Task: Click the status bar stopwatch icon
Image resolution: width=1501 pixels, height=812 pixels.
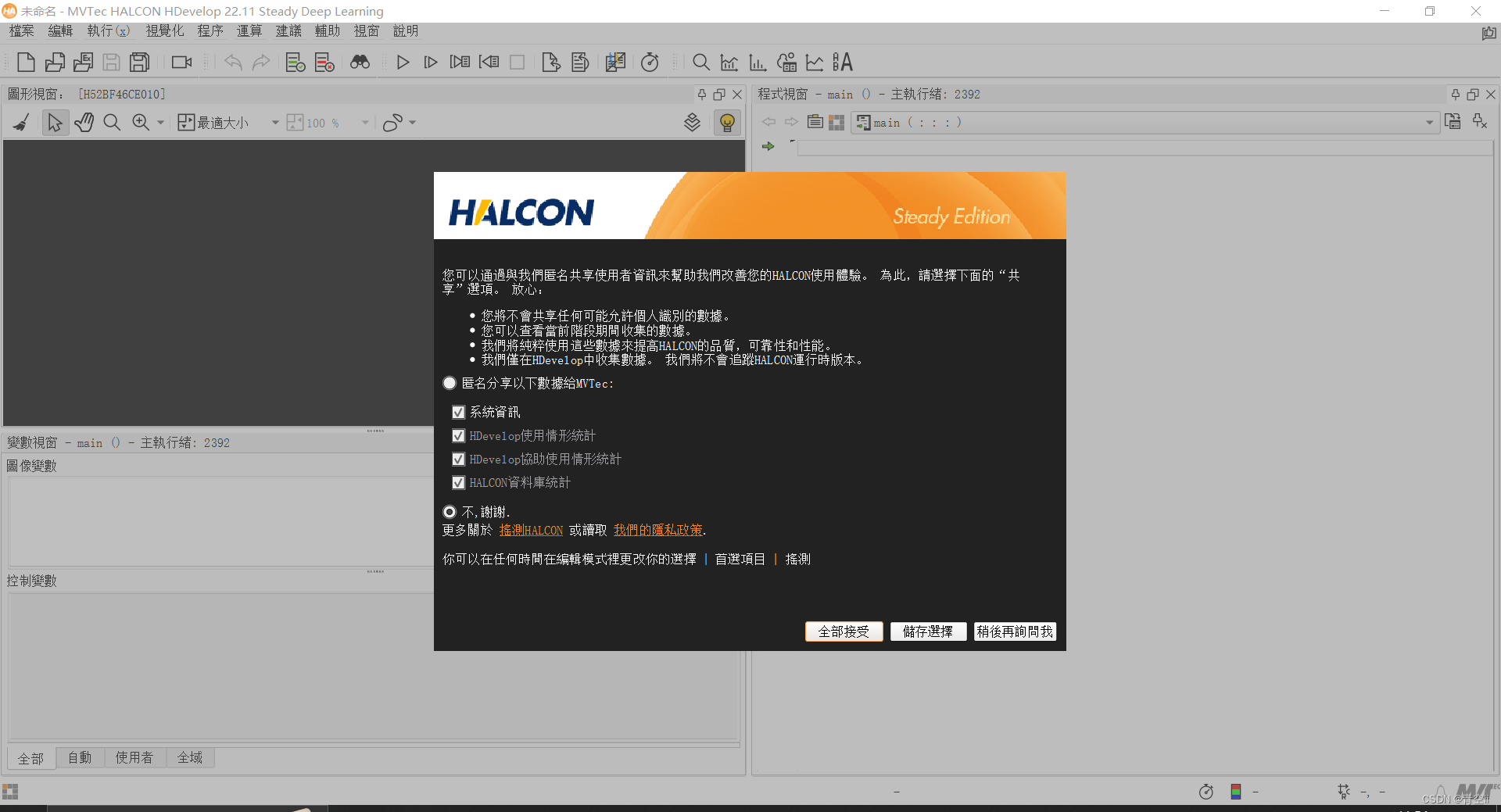Action: [1206, 792]
